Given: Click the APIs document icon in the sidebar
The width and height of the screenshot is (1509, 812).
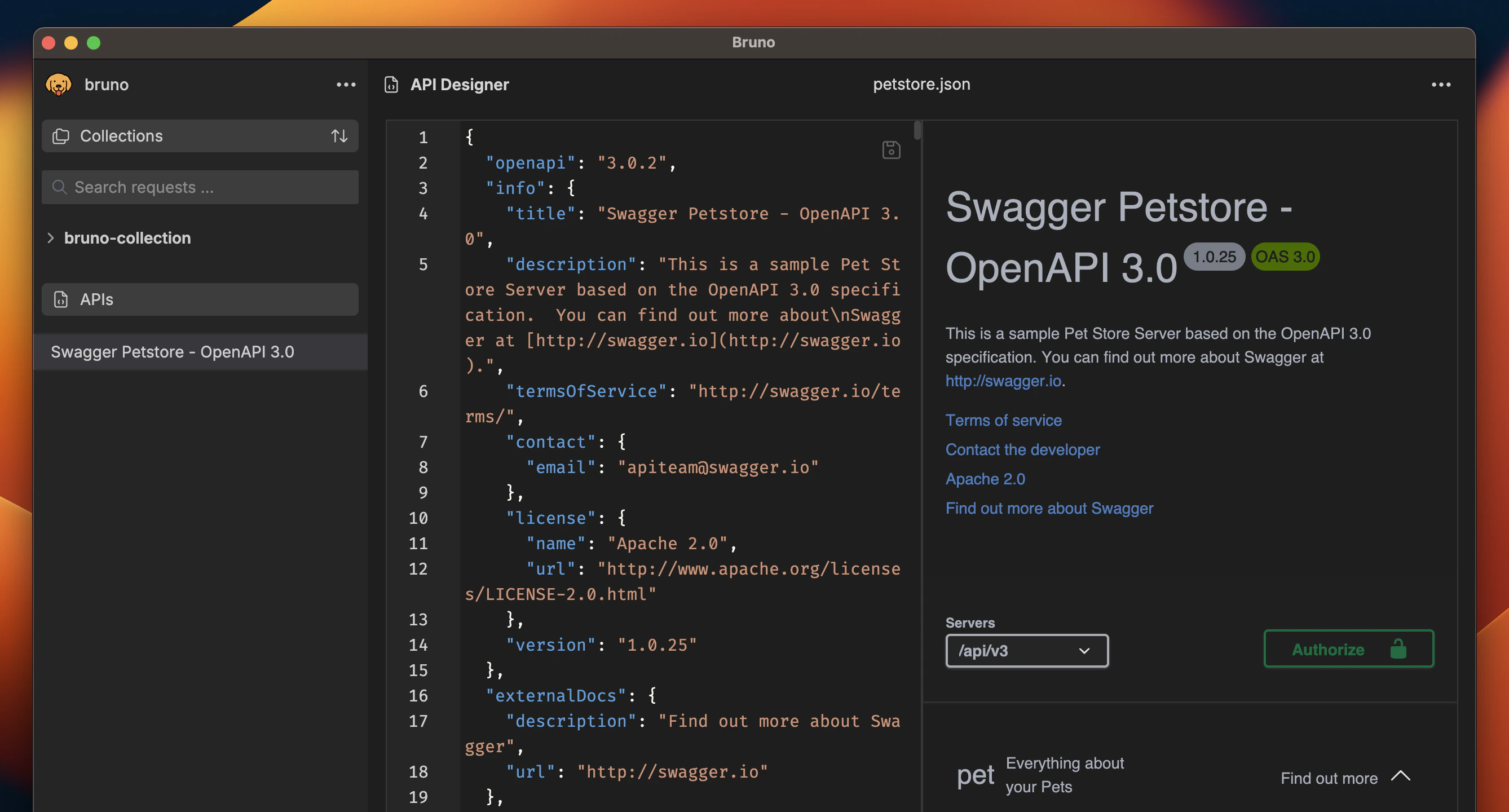Looking at the screenshot, I should pos(61,299).
